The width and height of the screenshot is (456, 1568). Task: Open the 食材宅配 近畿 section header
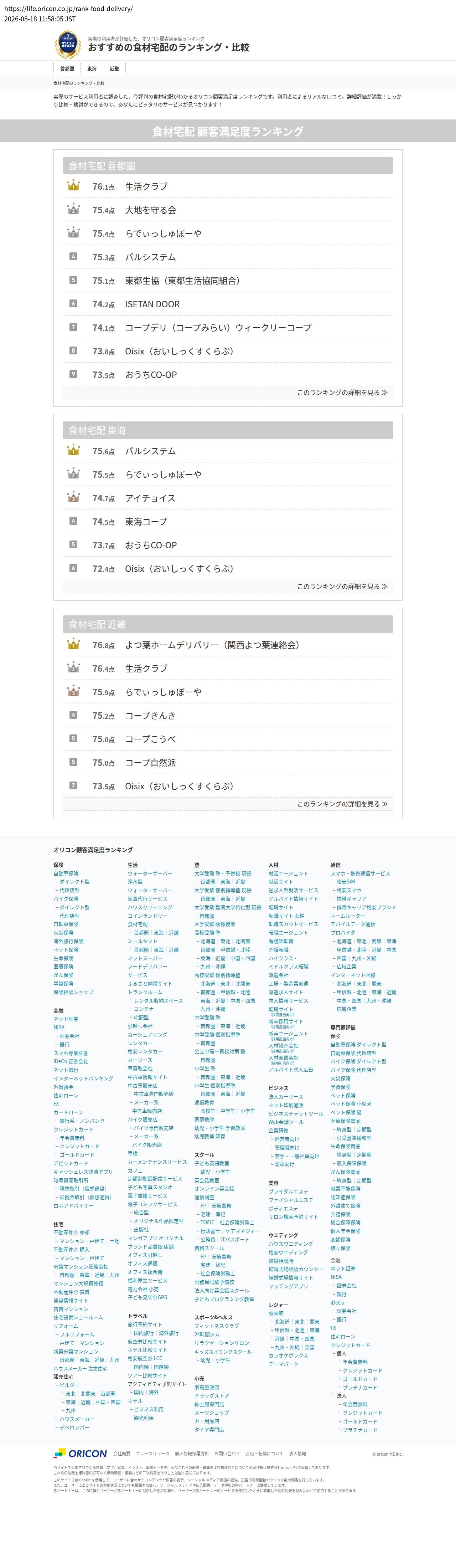[227, 624]
